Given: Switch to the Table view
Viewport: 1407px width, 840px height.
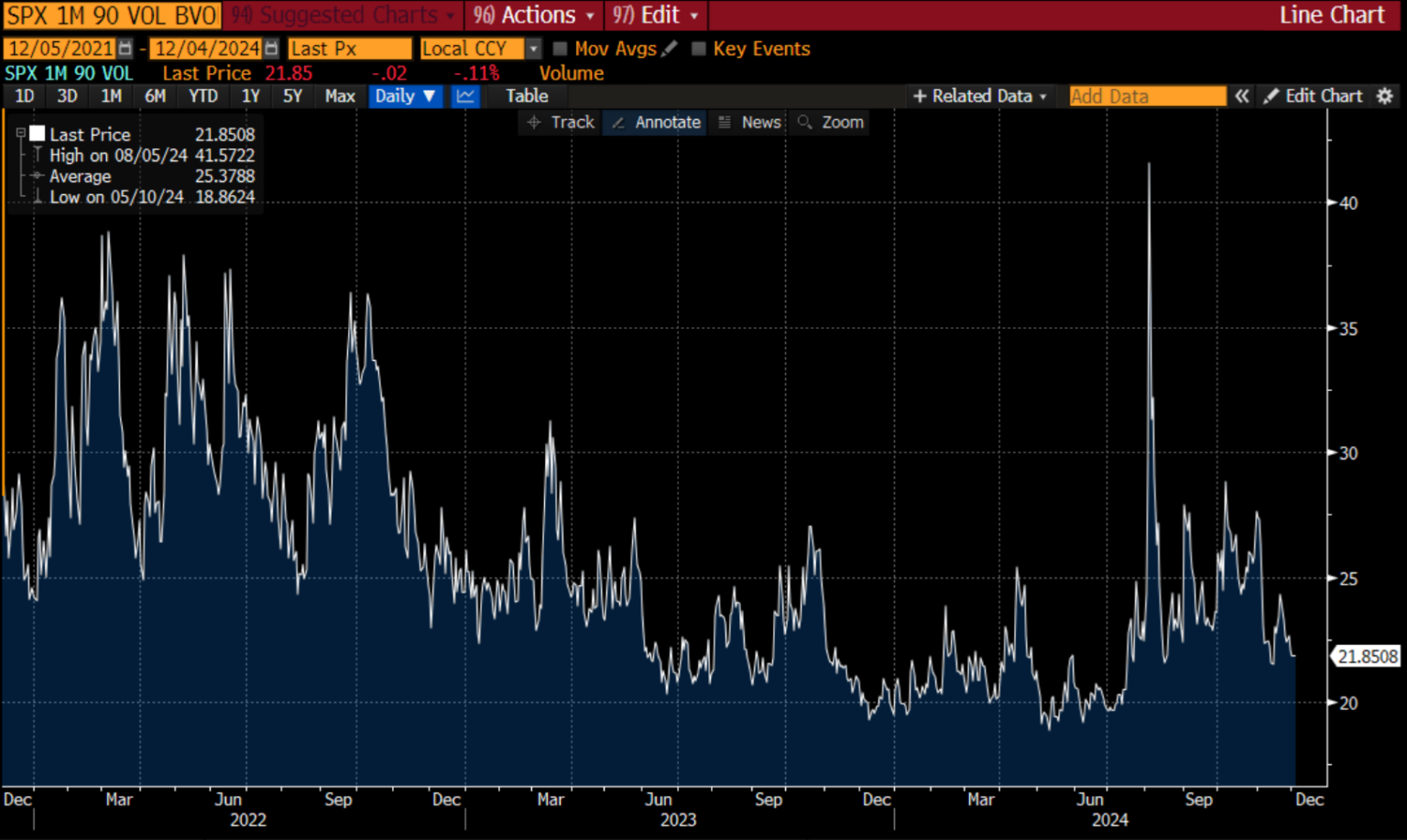Looking at the screenshot, I should click(527, 96).
